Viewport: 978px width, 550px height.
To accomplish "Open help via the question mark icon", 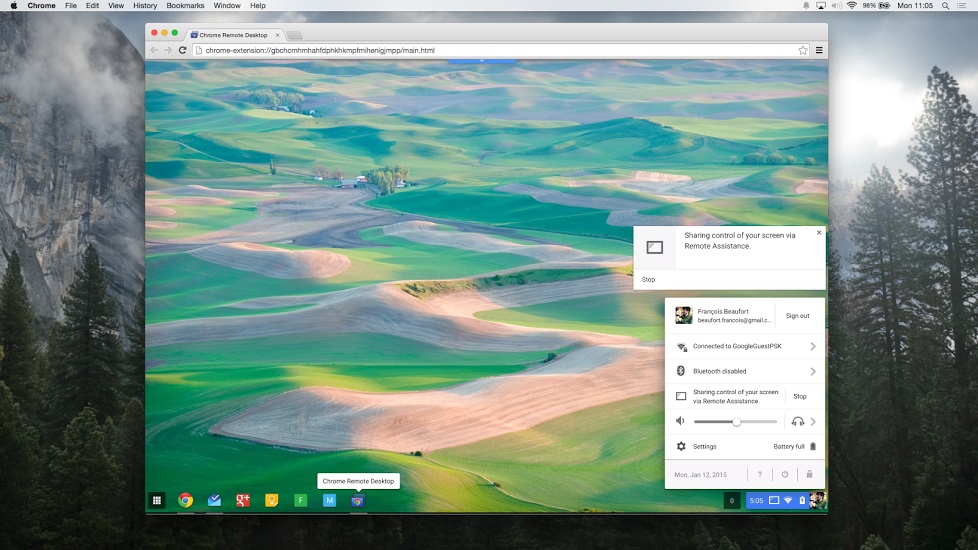I will [x=760, y=474].
